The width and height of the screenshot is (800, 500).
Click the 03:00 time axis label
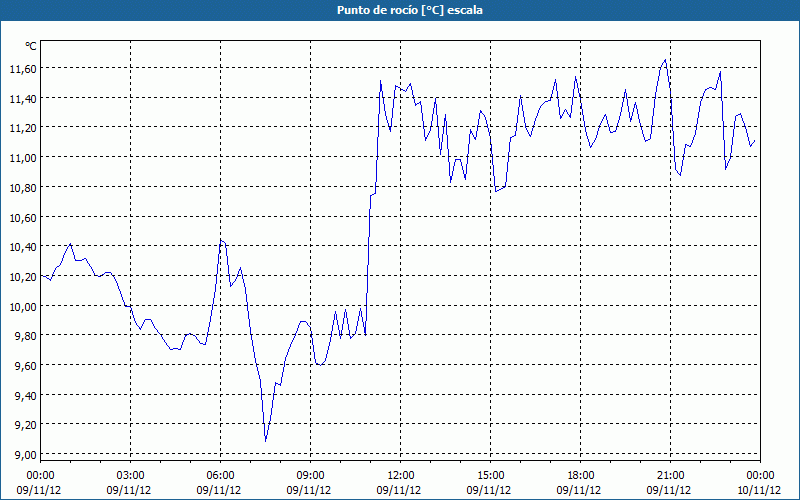click(x=131, y=476)
